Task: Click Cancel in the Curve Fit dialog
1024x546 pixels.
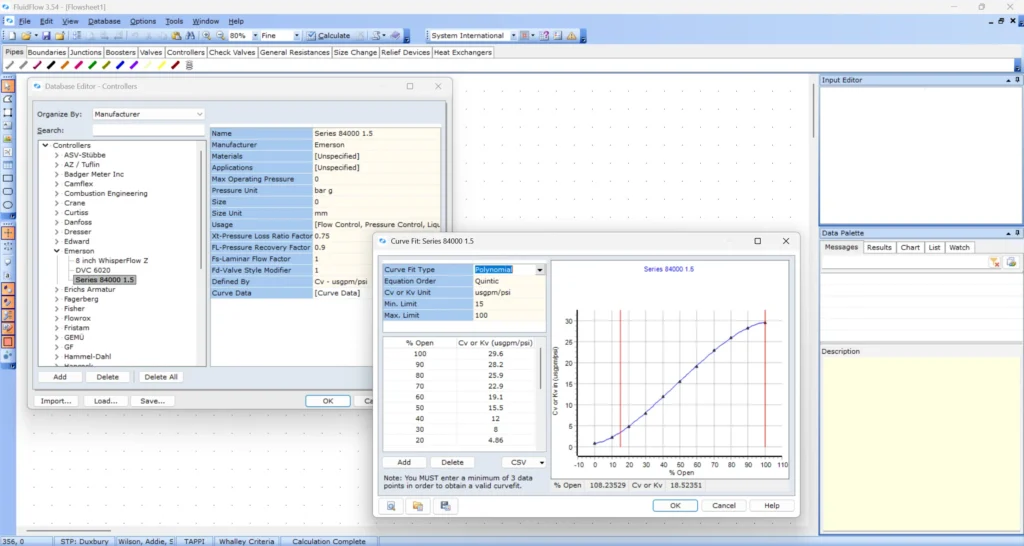Action: [x=724, y=506]
